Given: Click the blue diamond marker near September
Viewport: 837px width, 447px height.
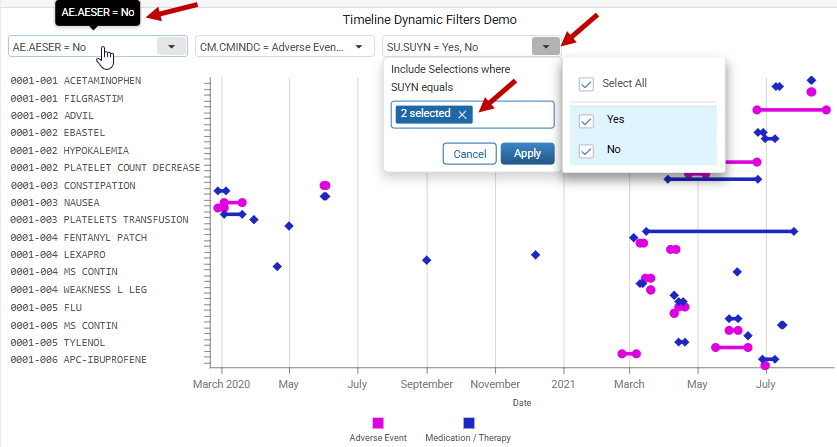Looking at the screenshot, I should (427, 260).
